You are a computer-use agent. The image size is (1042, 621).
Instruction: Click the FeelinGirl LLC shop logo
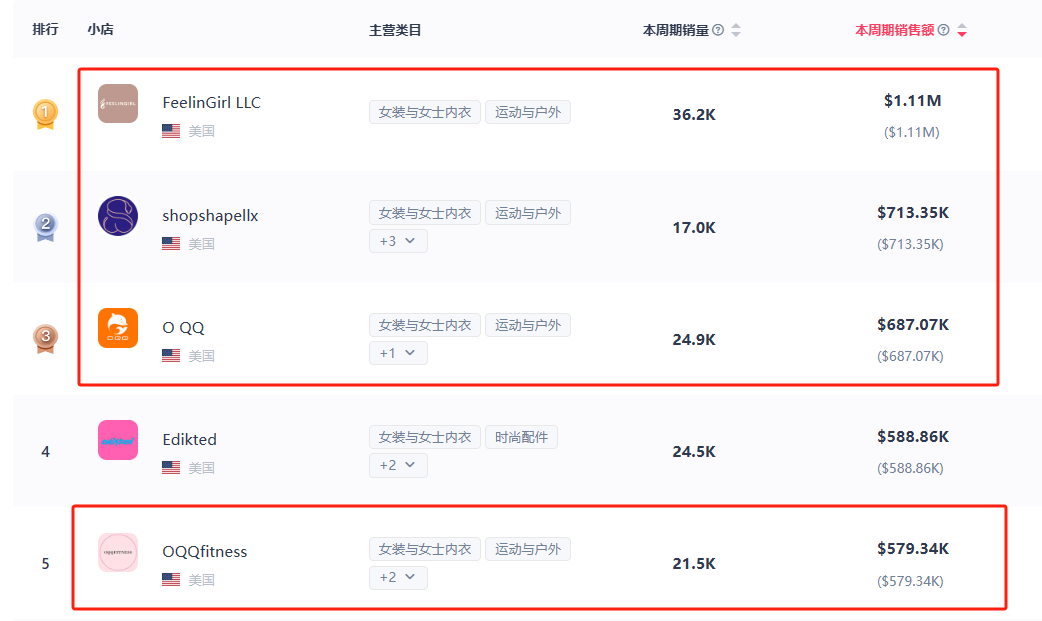coord(118,104)
